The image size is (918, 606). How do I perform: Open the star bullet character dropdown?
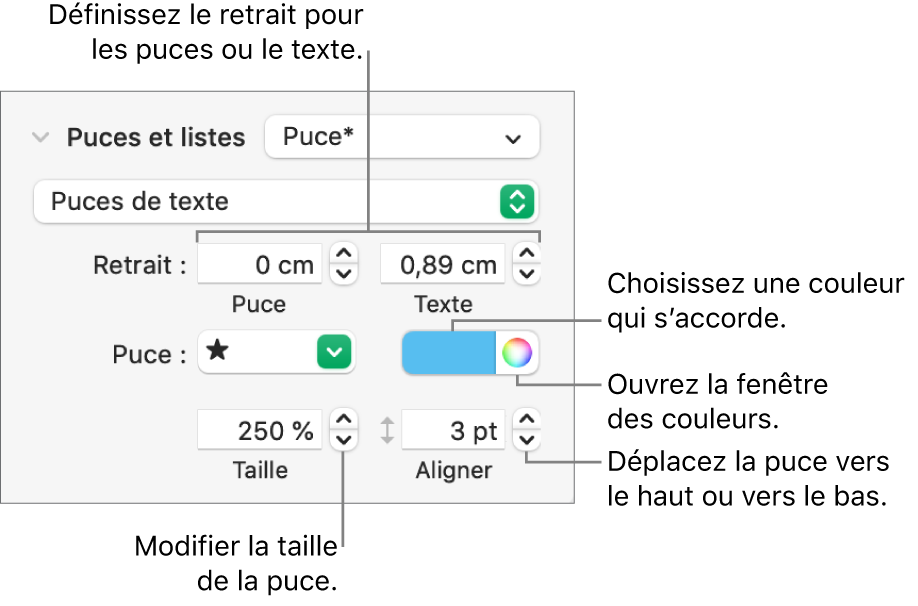pos(336,353)
